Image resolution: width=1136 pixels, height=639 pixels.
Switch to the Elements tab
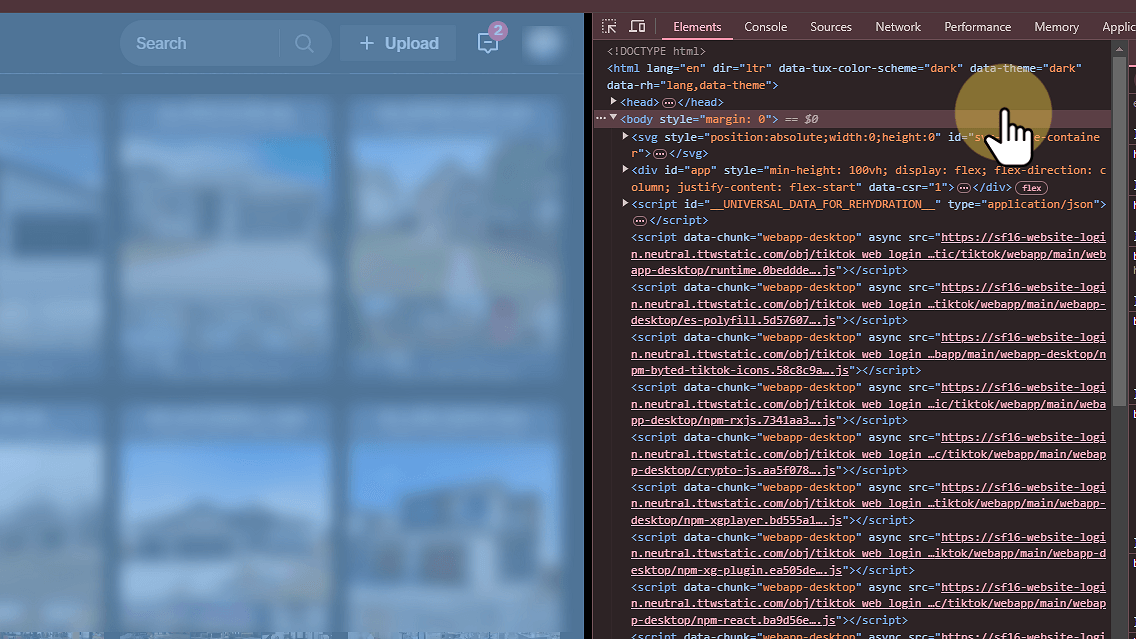click(x=697, y=27)
